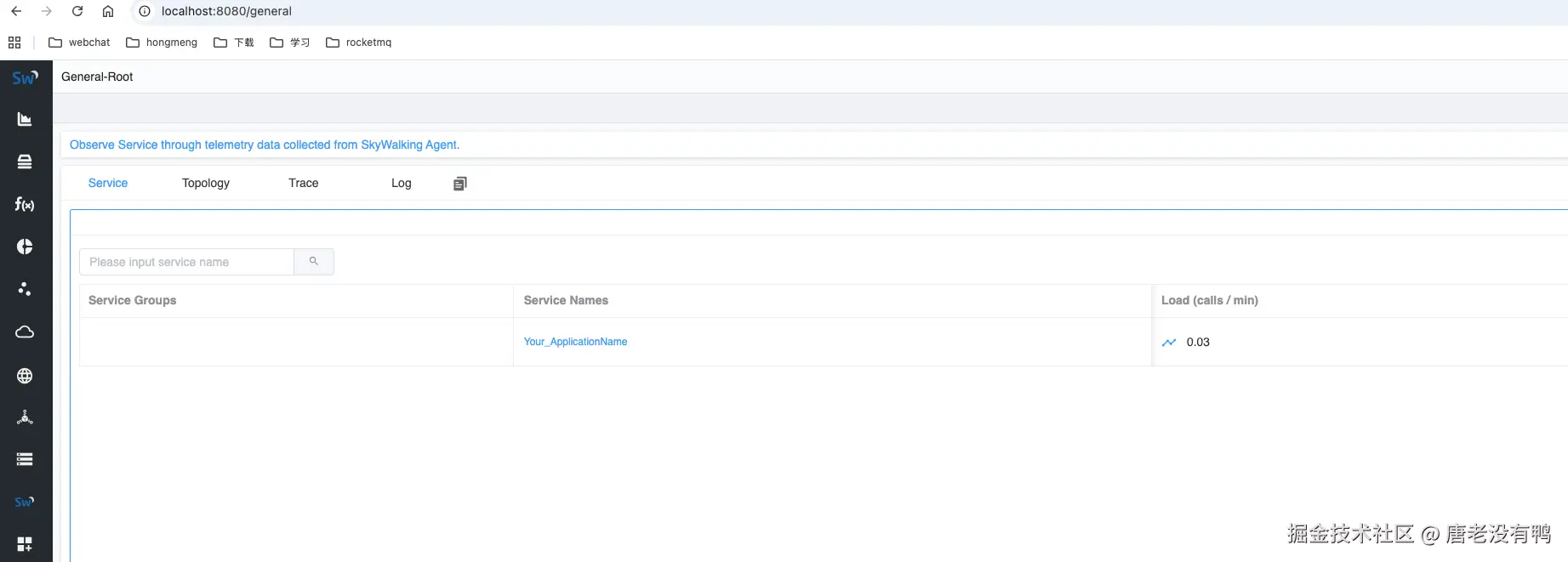Screen dimensions: 1568x562
Task: Open the pie chart icon in sidebar
Action: [25, 247]
